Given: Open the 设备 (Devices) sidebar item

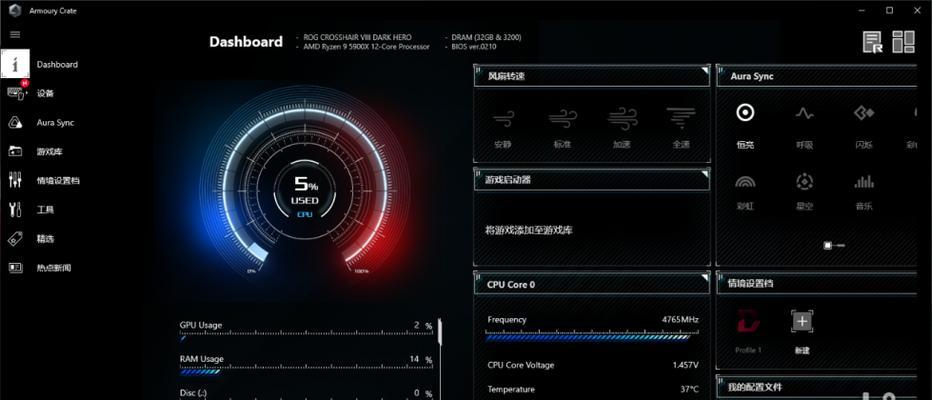Looking at the screenshot, I should tap(45, 93).
